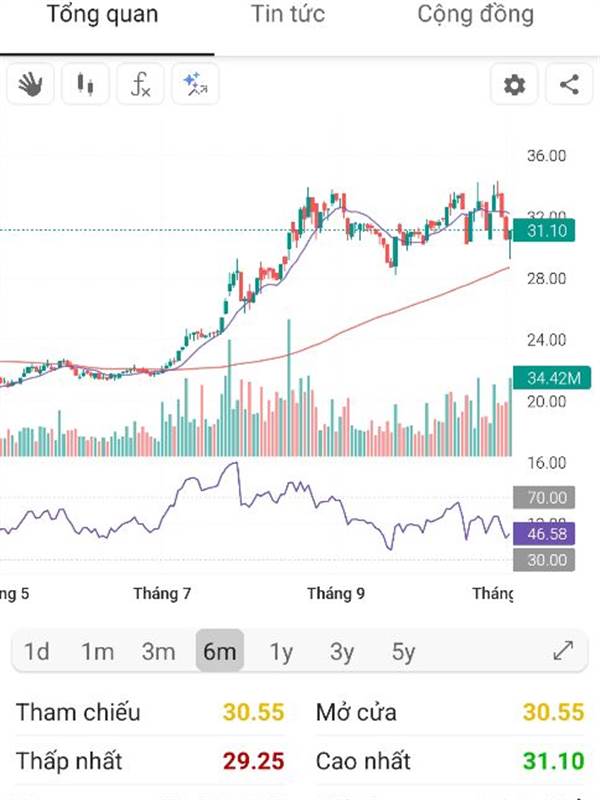
Task: Select the 1y time range
Action: pos(281,652)
